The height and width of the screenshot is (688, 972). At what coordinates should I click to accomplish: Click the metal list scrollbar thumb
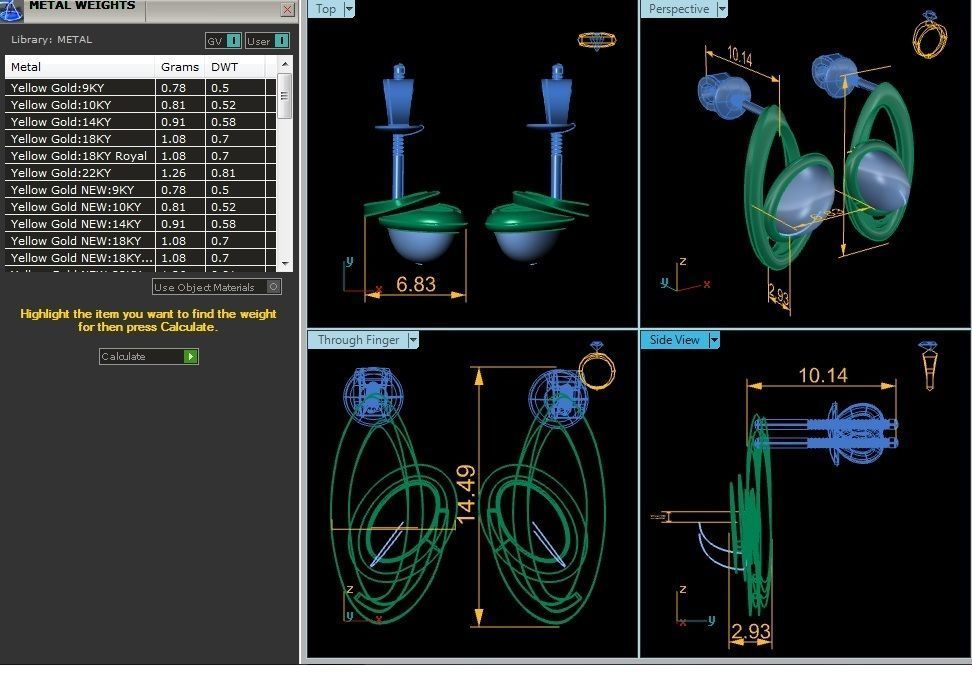[x=285, y=96]
